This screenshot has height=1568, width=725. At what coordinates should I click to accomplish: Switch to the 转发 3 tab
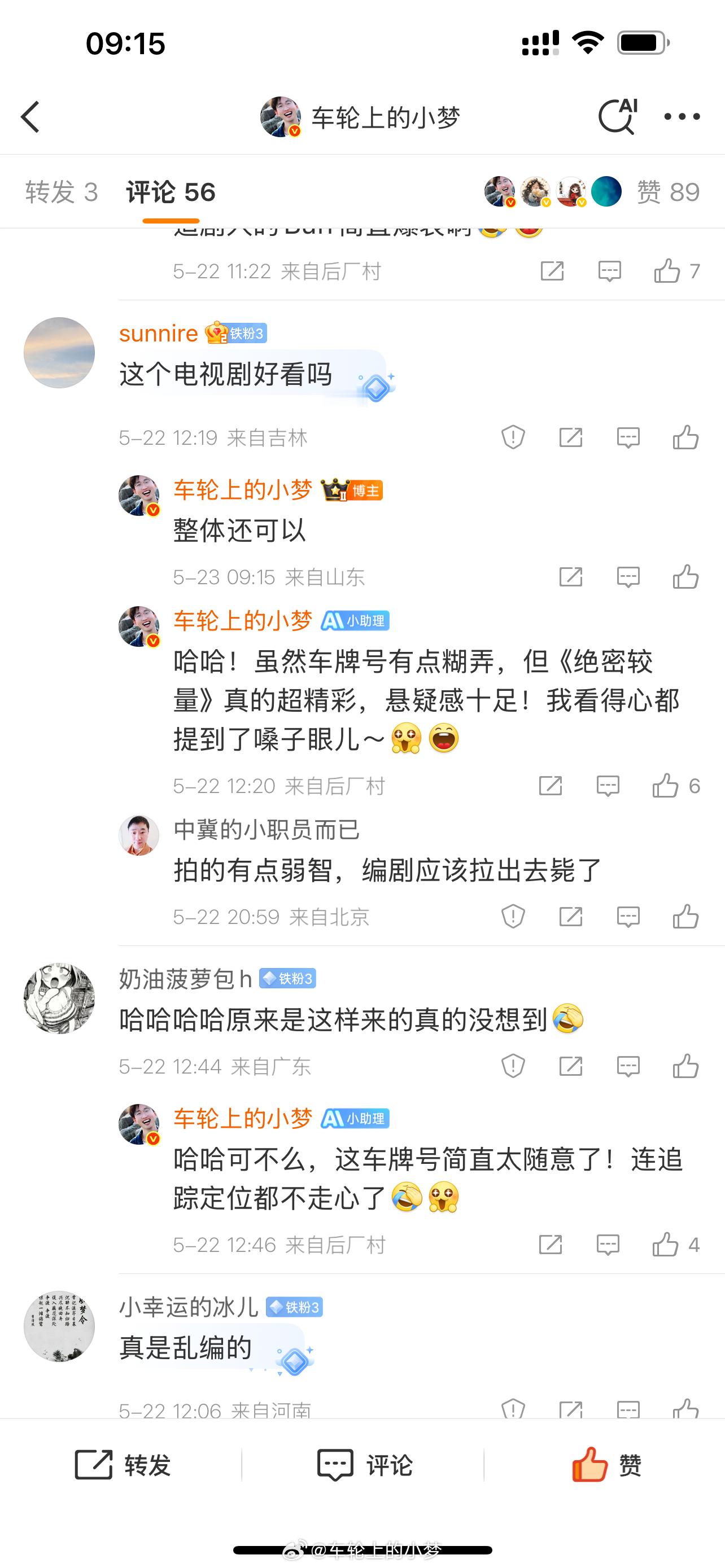click(x=62, y=192)
